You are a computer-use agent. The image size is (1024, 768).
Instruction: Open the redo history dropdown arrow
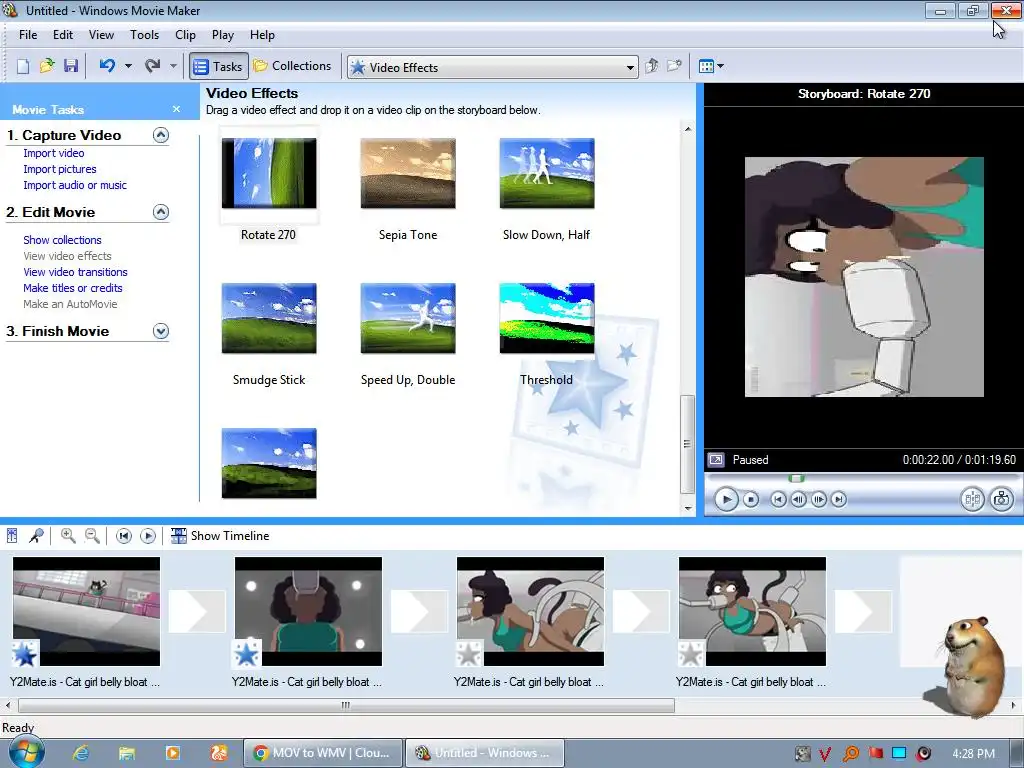point(173,66)
